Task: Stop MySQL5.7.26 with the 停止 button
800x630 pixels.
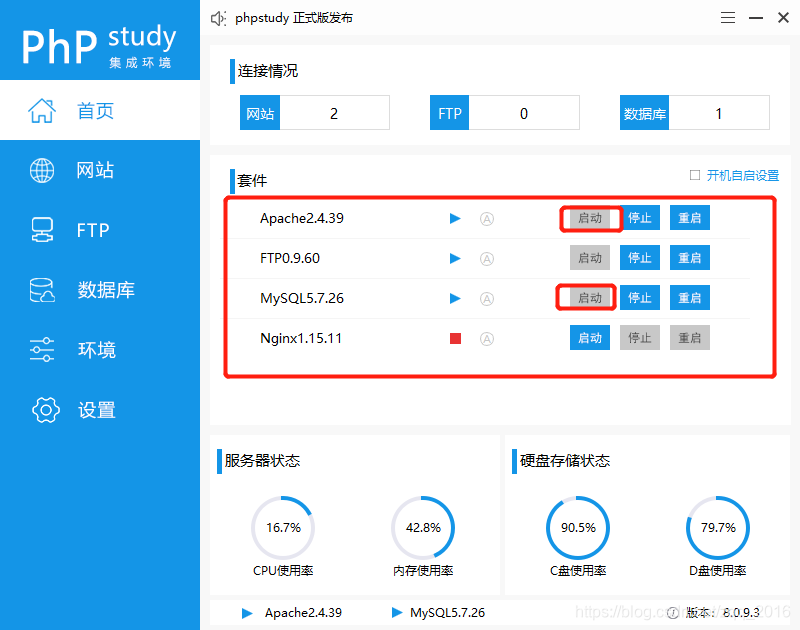Action: 640,298
